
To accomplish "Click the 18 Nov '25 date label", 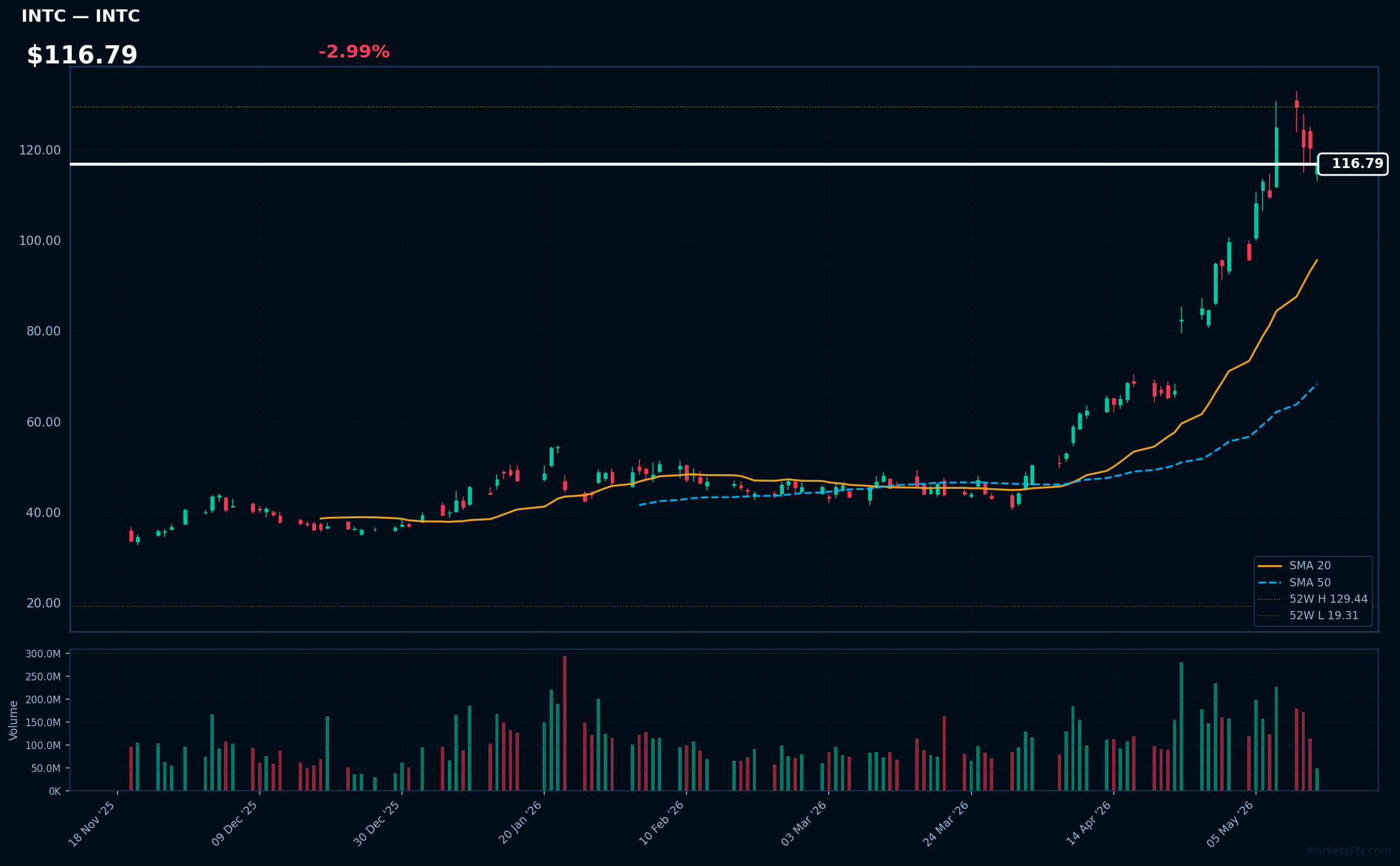I will click(x=92, y=824).
